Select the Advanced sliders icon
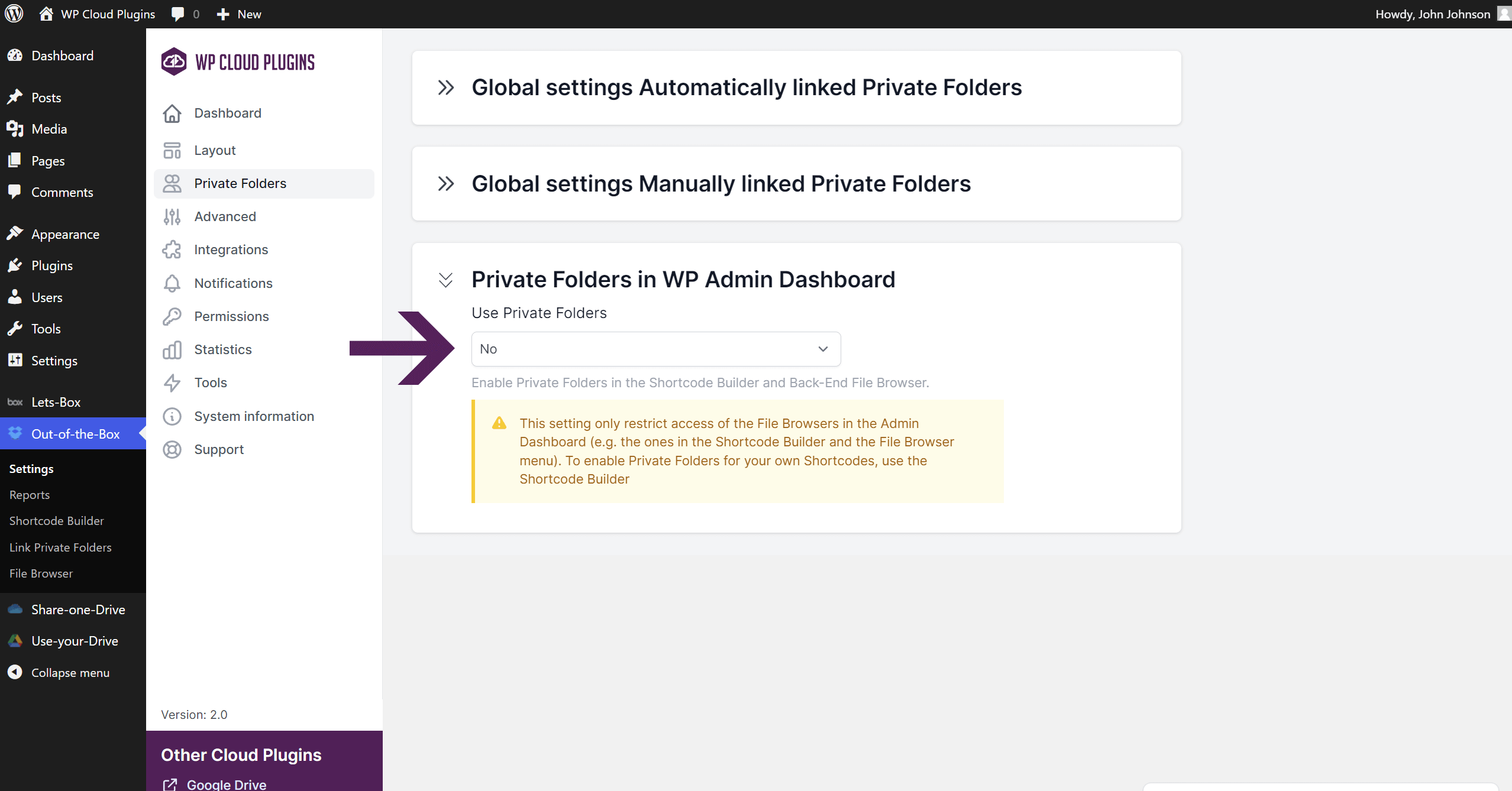This screenshot has width=1512, height=791. [x=172, y=216]
